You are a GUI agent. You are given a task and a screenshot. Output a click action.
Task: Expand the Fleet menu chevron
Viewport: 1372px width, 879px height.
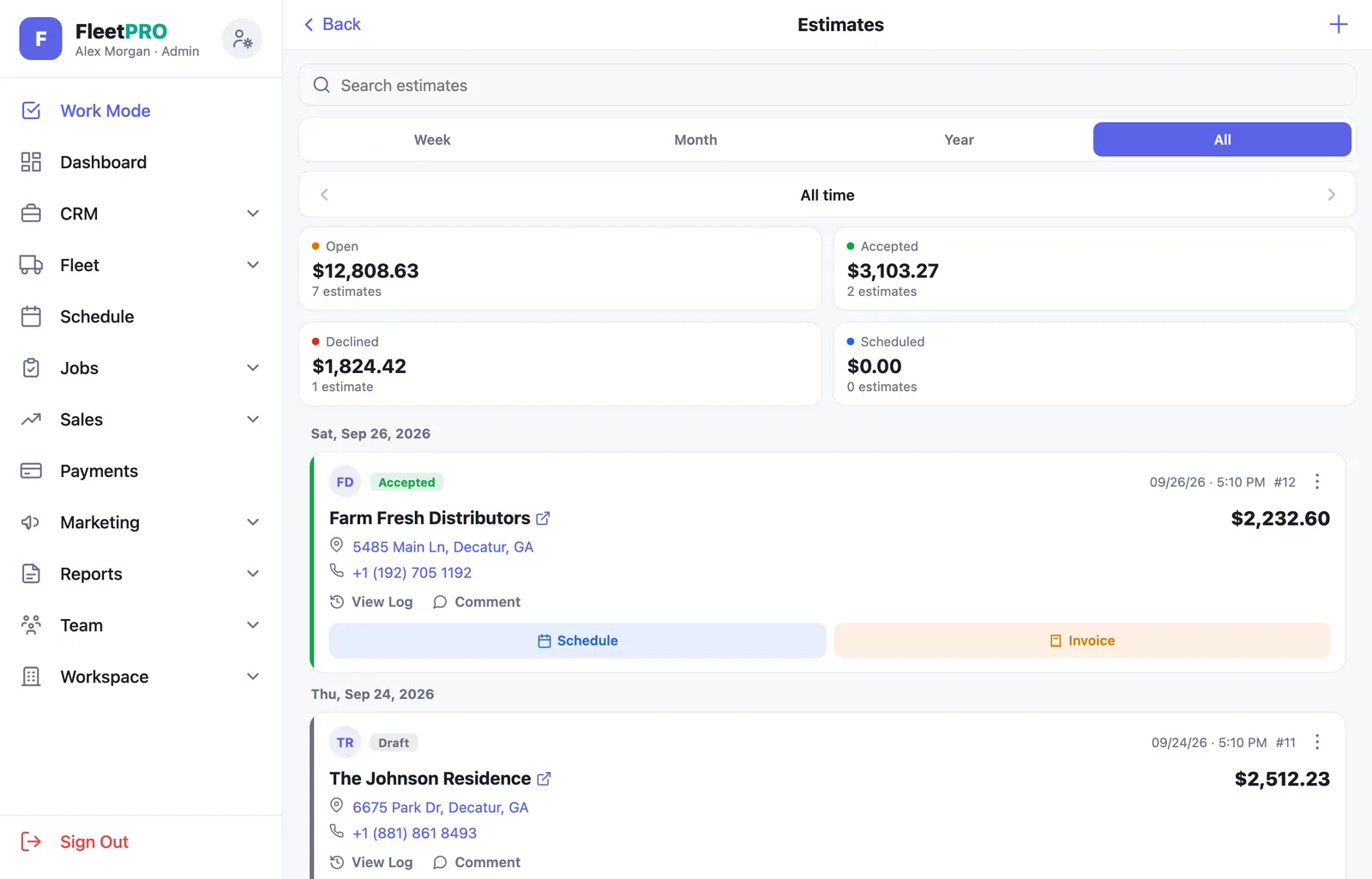point(253,265)
